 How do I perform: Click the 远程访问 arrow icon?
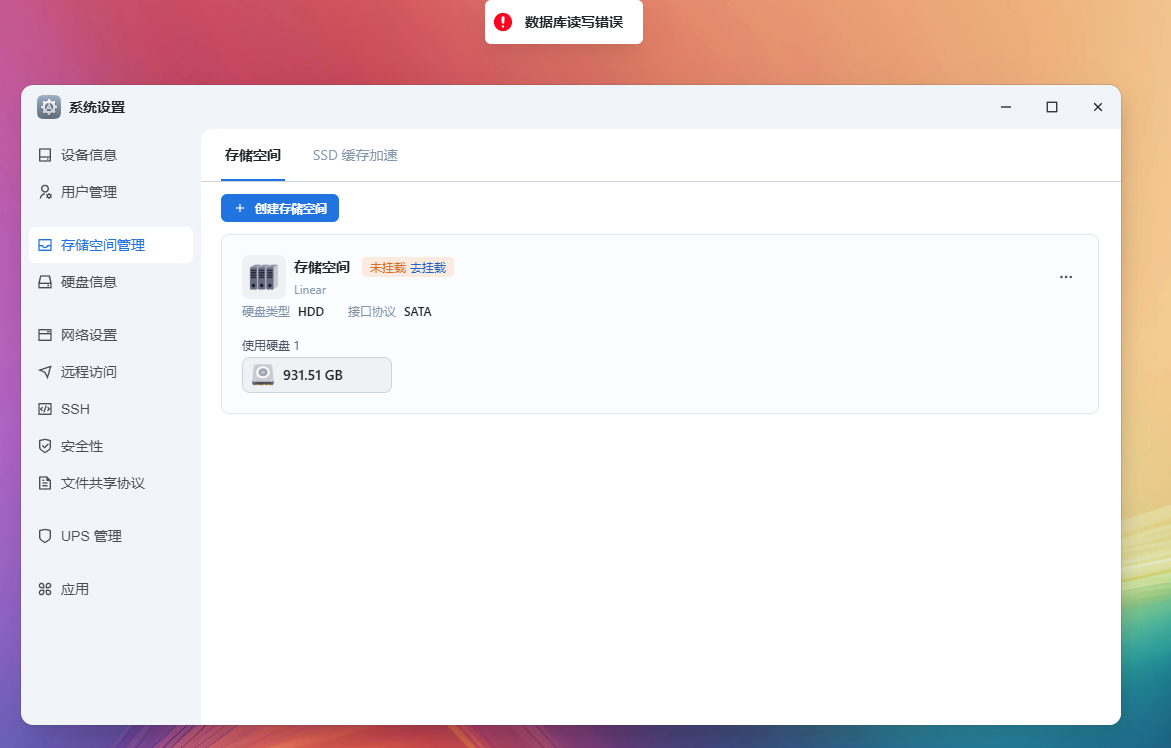(x=45, y=373)
